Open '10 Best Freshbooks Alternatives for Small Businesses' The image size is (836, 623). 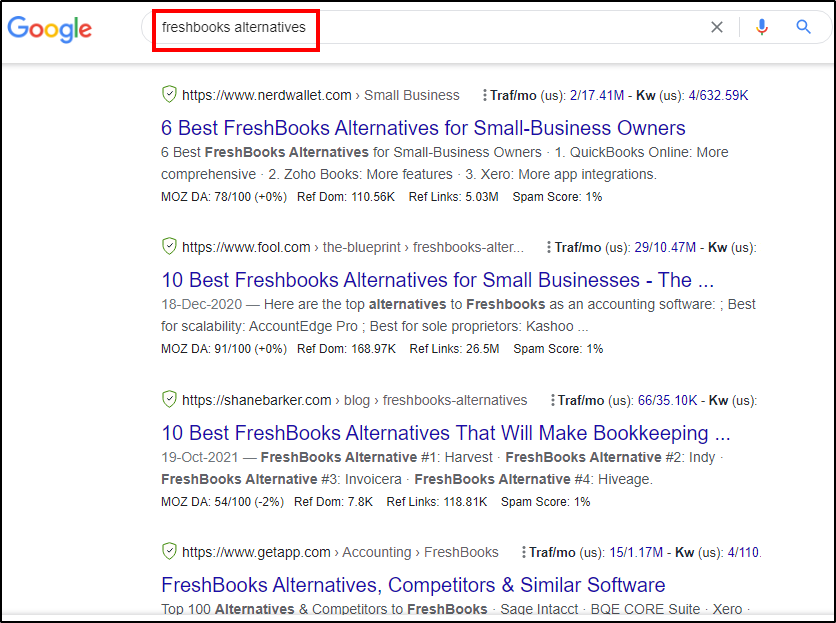point(437,280)
